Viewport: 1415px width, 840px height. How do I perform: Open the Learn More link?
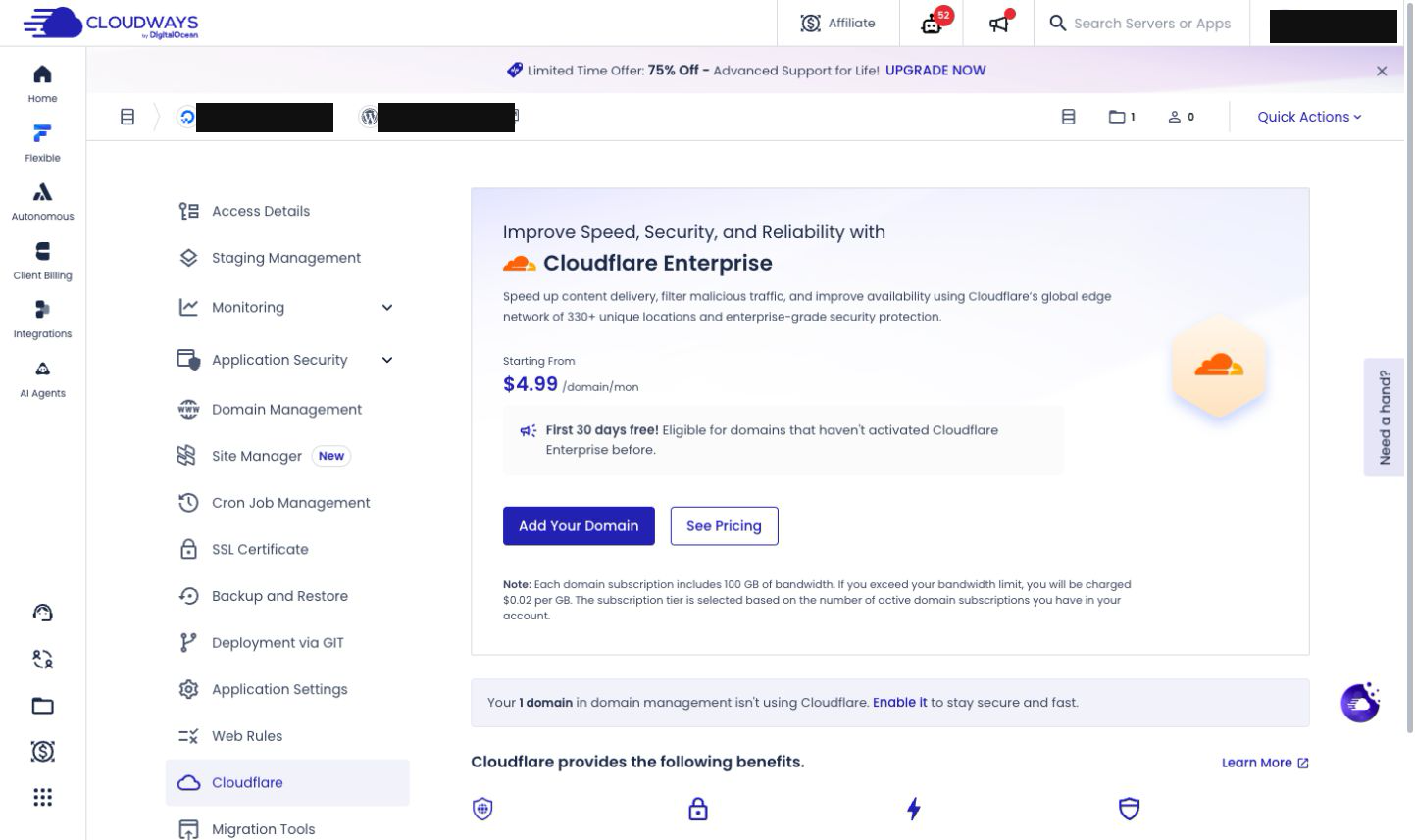pos(1265,763)
